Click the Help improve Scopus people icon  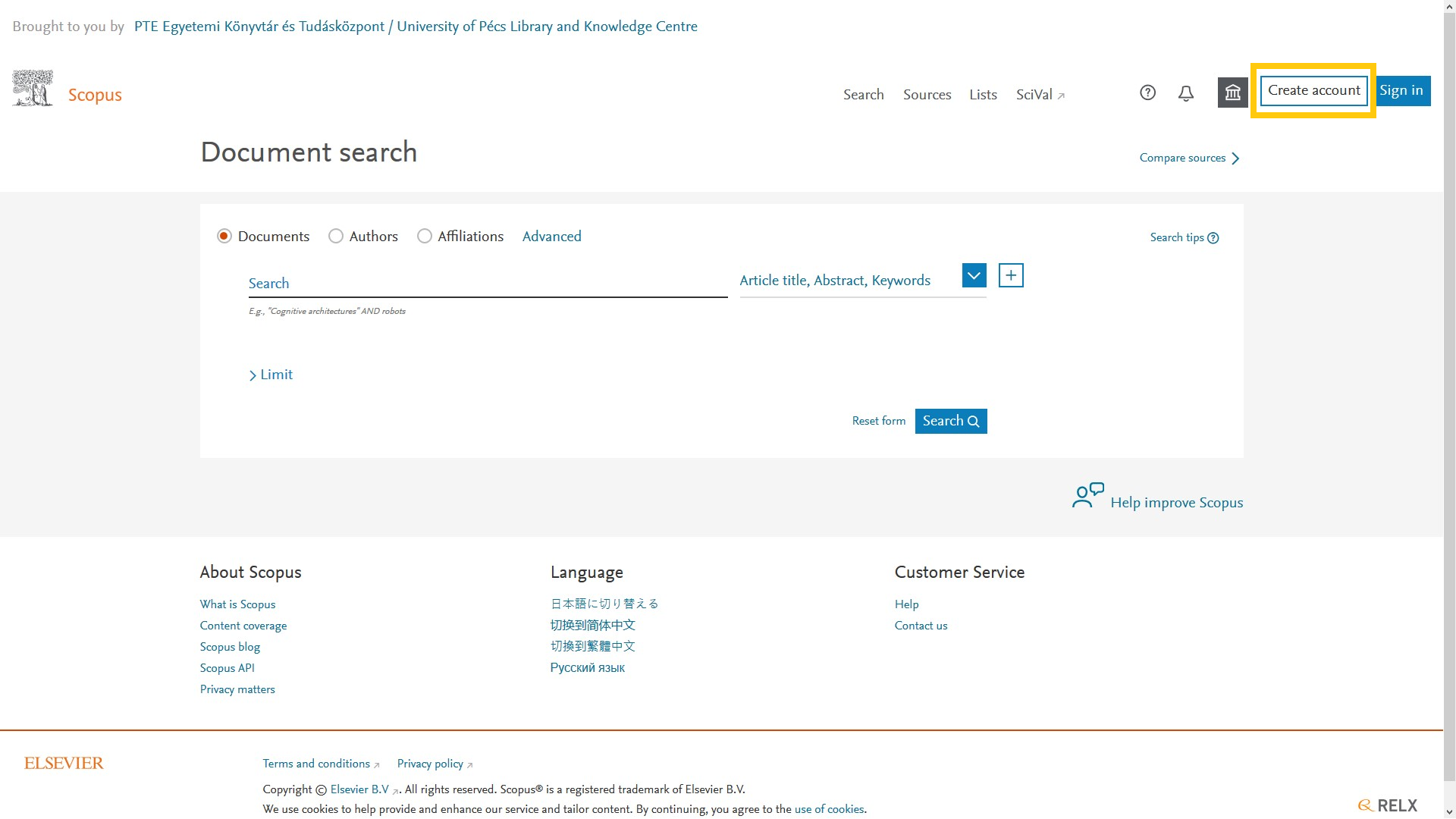[1088, 495]
